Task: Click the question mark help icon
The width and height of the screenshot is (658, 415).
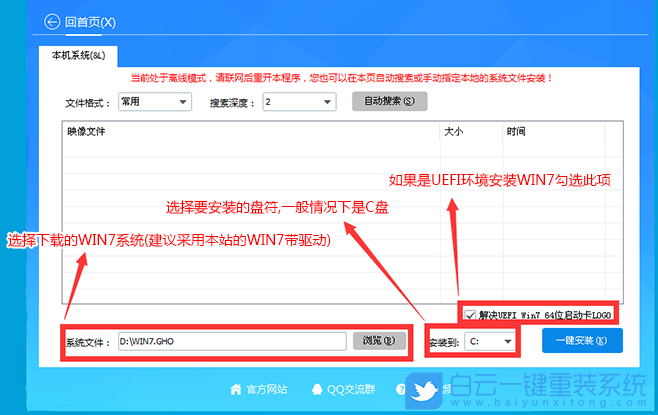Action: pyautogui.click(x=400, y=389)
